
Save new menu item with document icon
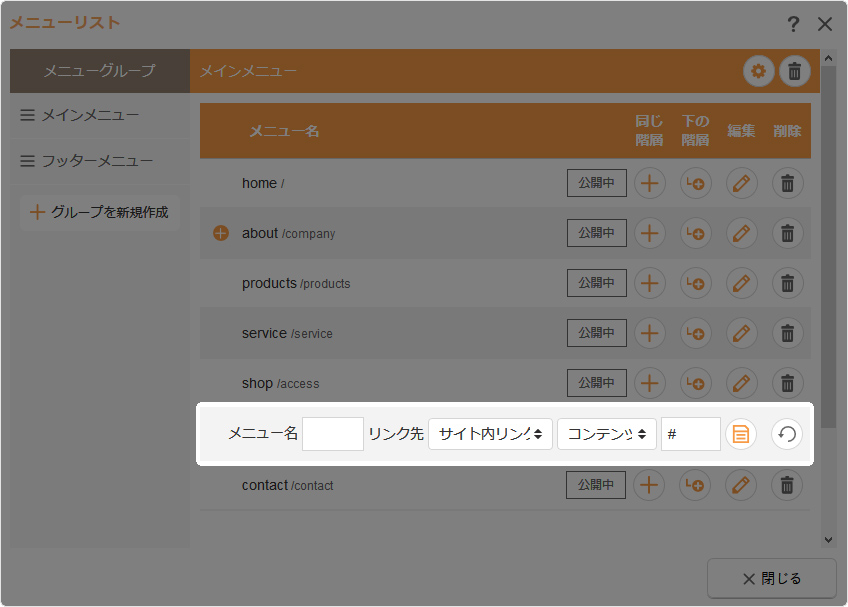click(740, 434)
